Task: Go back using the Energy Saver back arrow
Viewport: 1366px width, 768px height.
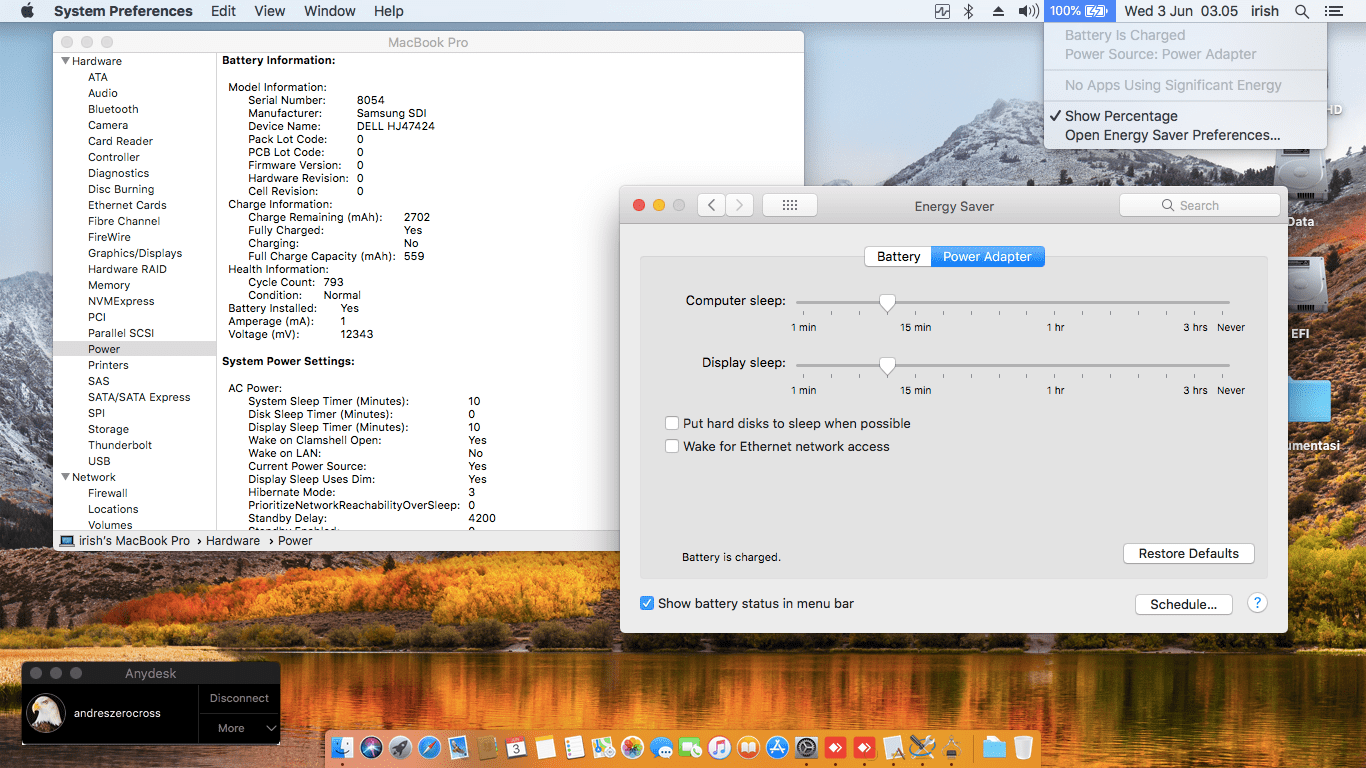Action: pyautogui.click(x=711, y=205)
